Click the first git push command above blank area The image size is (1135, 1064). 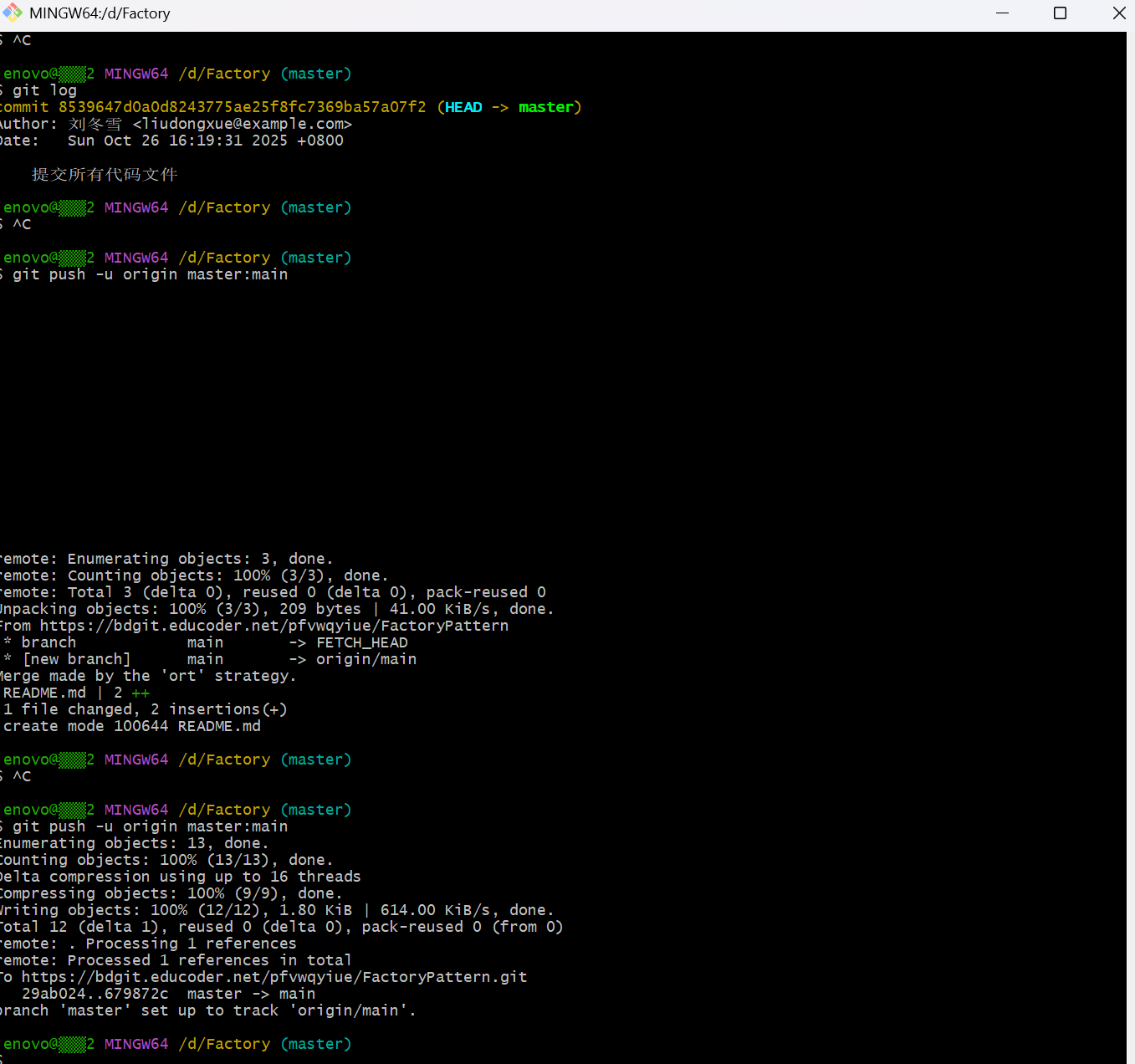point(150,274)
